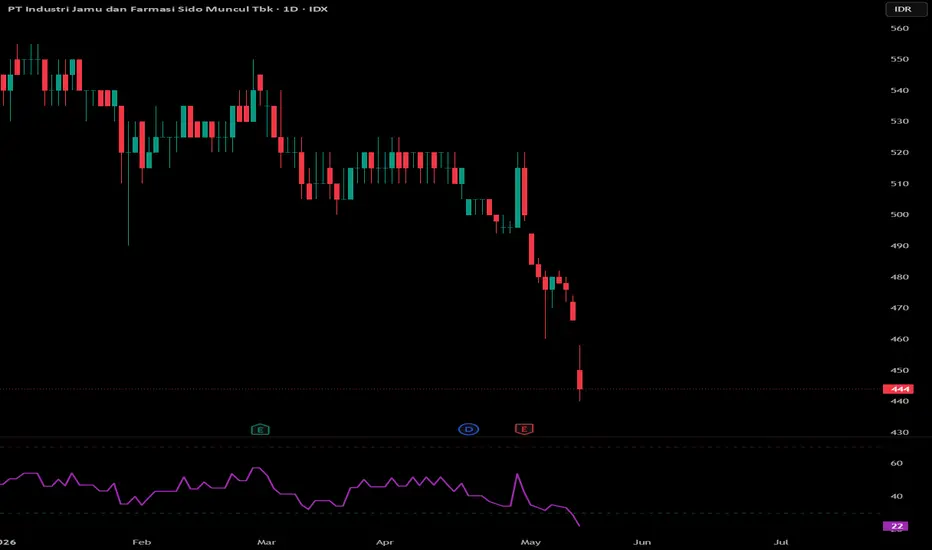This screenshot has width=932, height=550.
Task: Click the 550 price axis label
Action: (899, 59)
